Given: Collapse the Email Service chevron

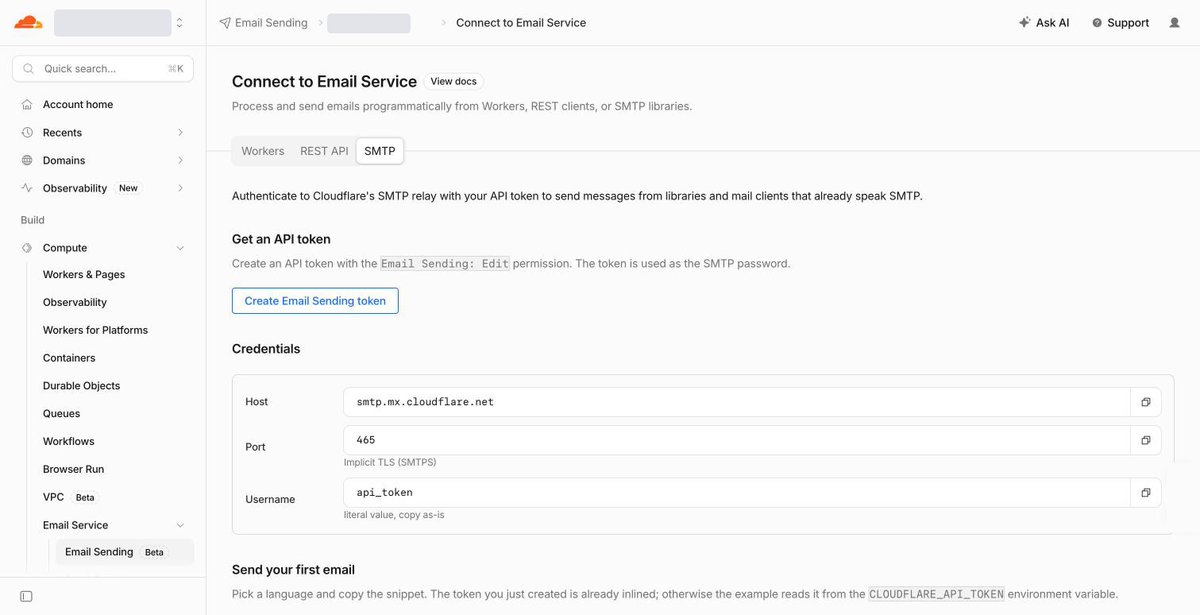Looking at the screenshot, I should tap(180, 525).
